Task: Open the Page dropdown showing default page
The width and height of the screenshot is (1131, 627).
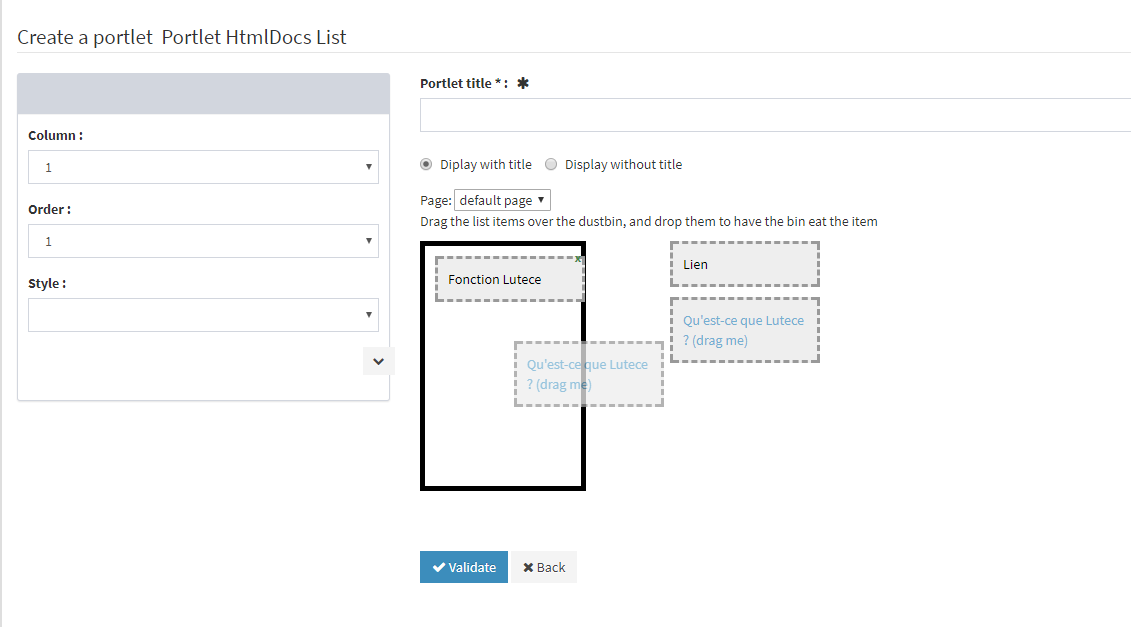Action: coord(502,200)
